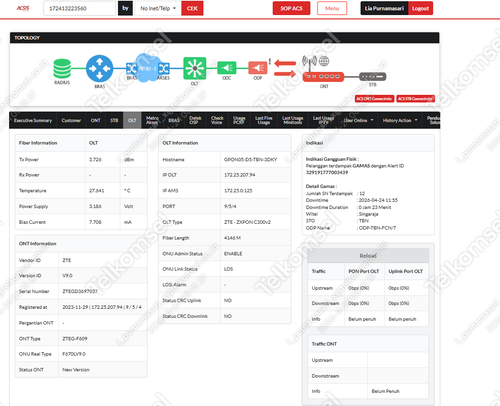This screenshot has height=406, width=500.
Task: Select the red ODP icon
Action: point(258,68)
